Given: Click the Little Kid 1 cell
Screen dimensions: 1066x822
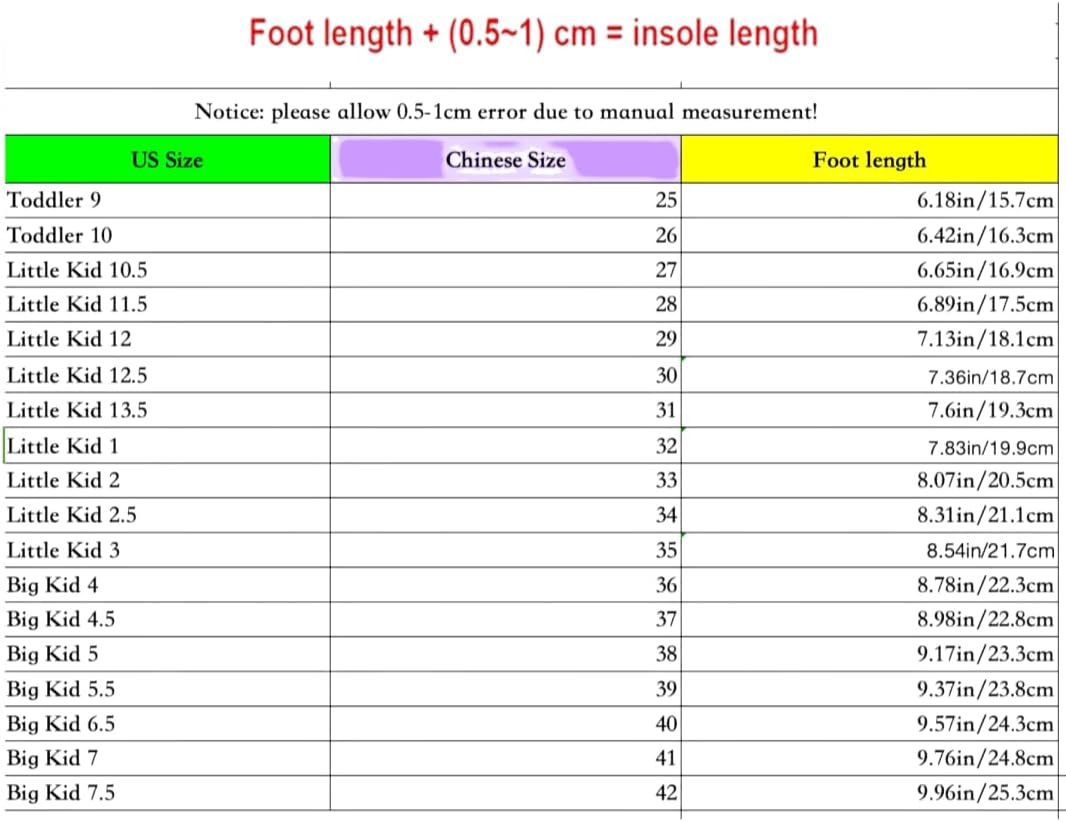Looking at the screenshot, I should pos(167,446).
